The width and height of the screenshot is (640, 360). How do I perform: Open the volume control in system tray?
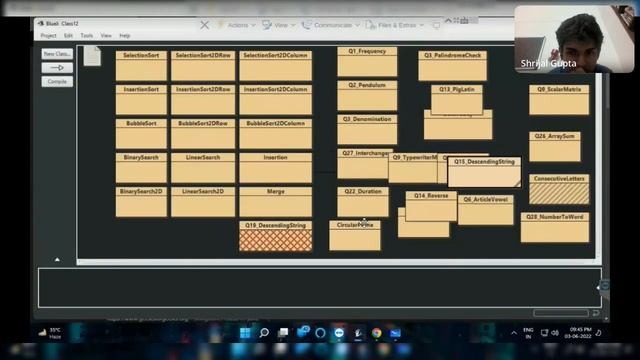(555, 333)
